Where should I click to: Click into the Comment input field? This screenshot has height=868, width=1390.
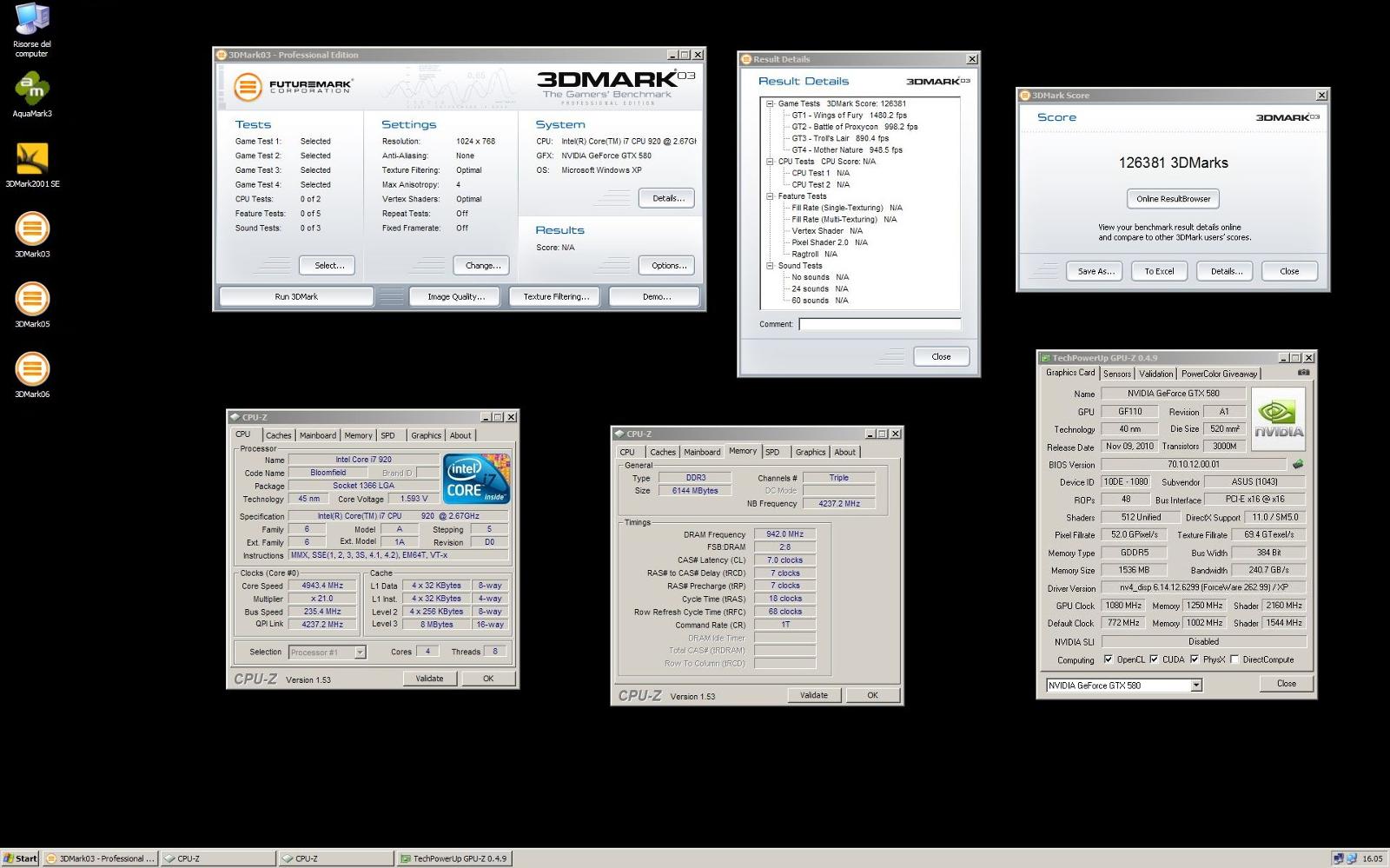click(880, 324)
